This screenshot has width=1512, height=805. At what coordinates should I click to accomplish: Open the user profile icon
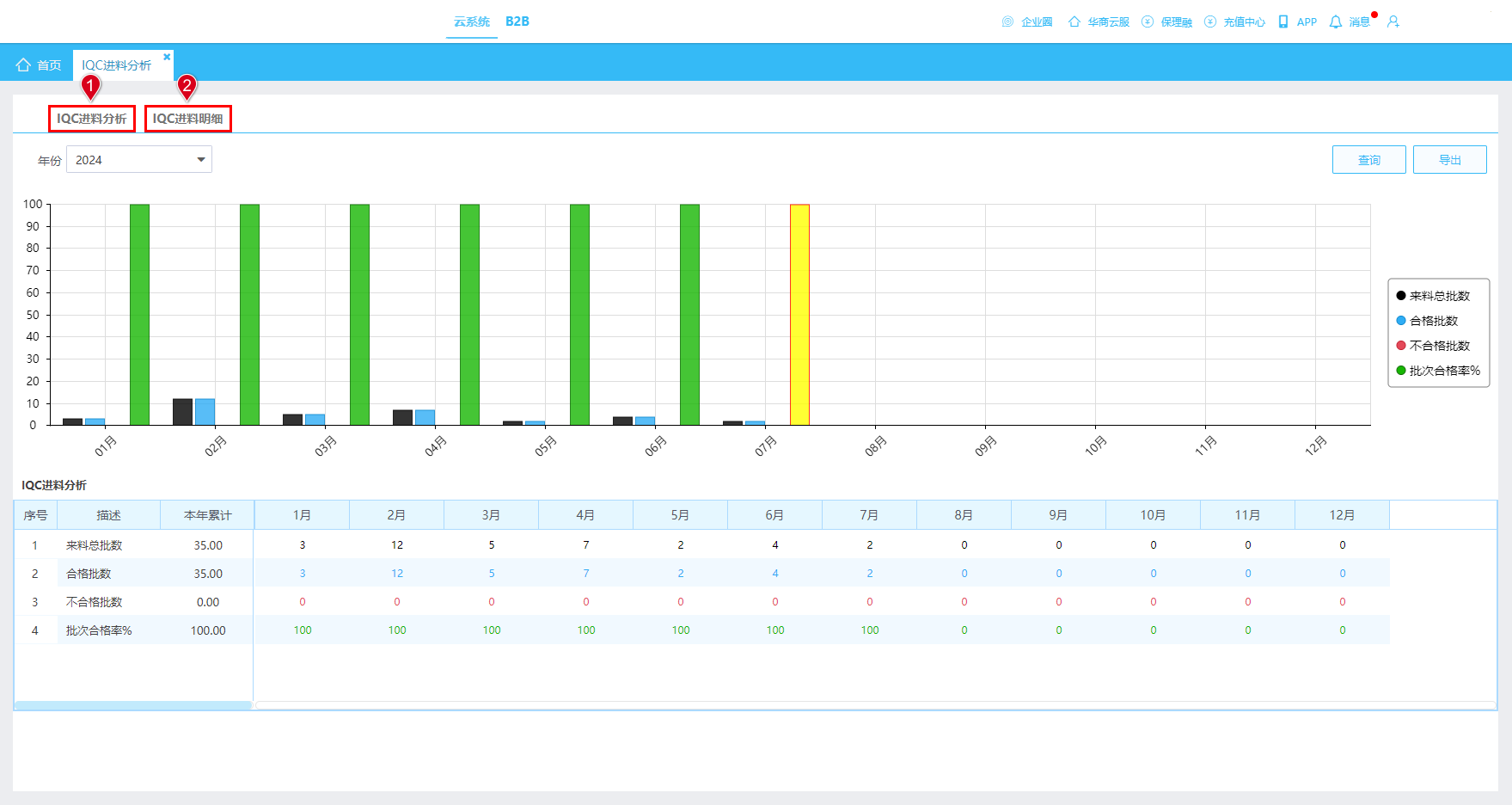click(x=1393, y=22)
